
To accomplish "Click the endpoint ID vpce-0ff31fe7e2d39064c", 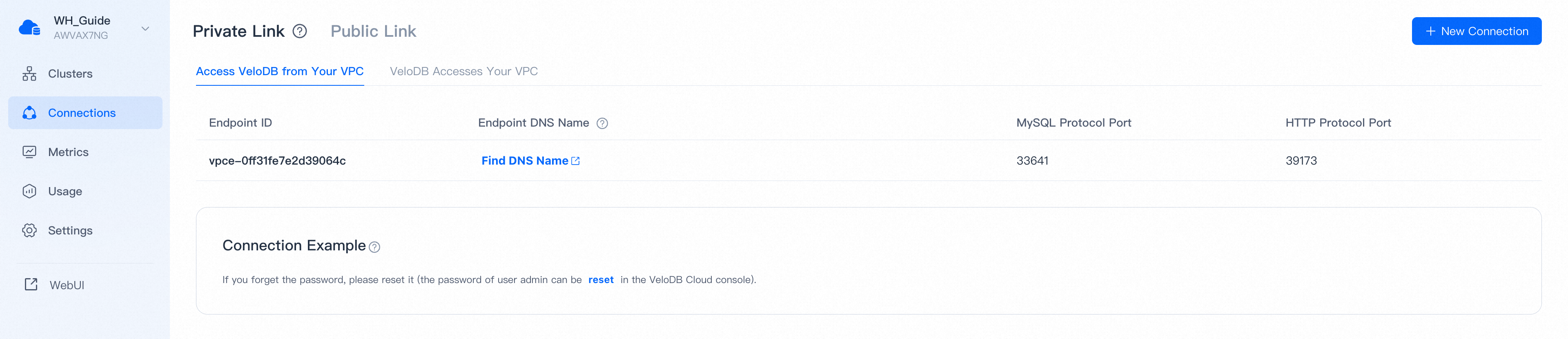I will tap(277, 161).
